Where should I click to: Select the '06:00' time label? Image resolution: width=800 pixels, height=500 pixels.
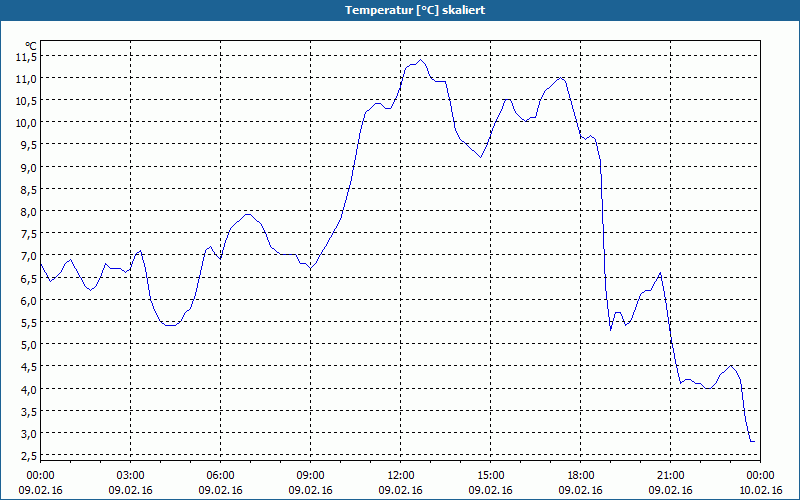(220, 476)
